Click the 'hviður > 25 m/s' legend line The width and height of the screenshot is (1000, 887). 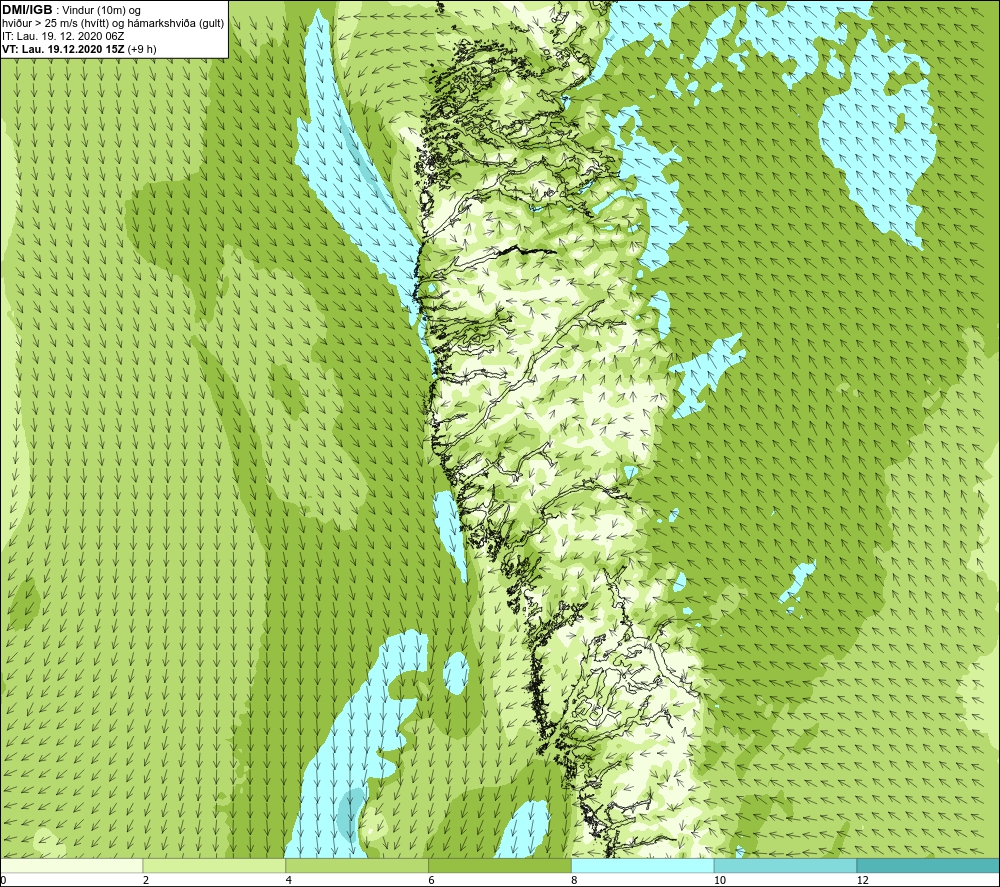coord(113,23)
